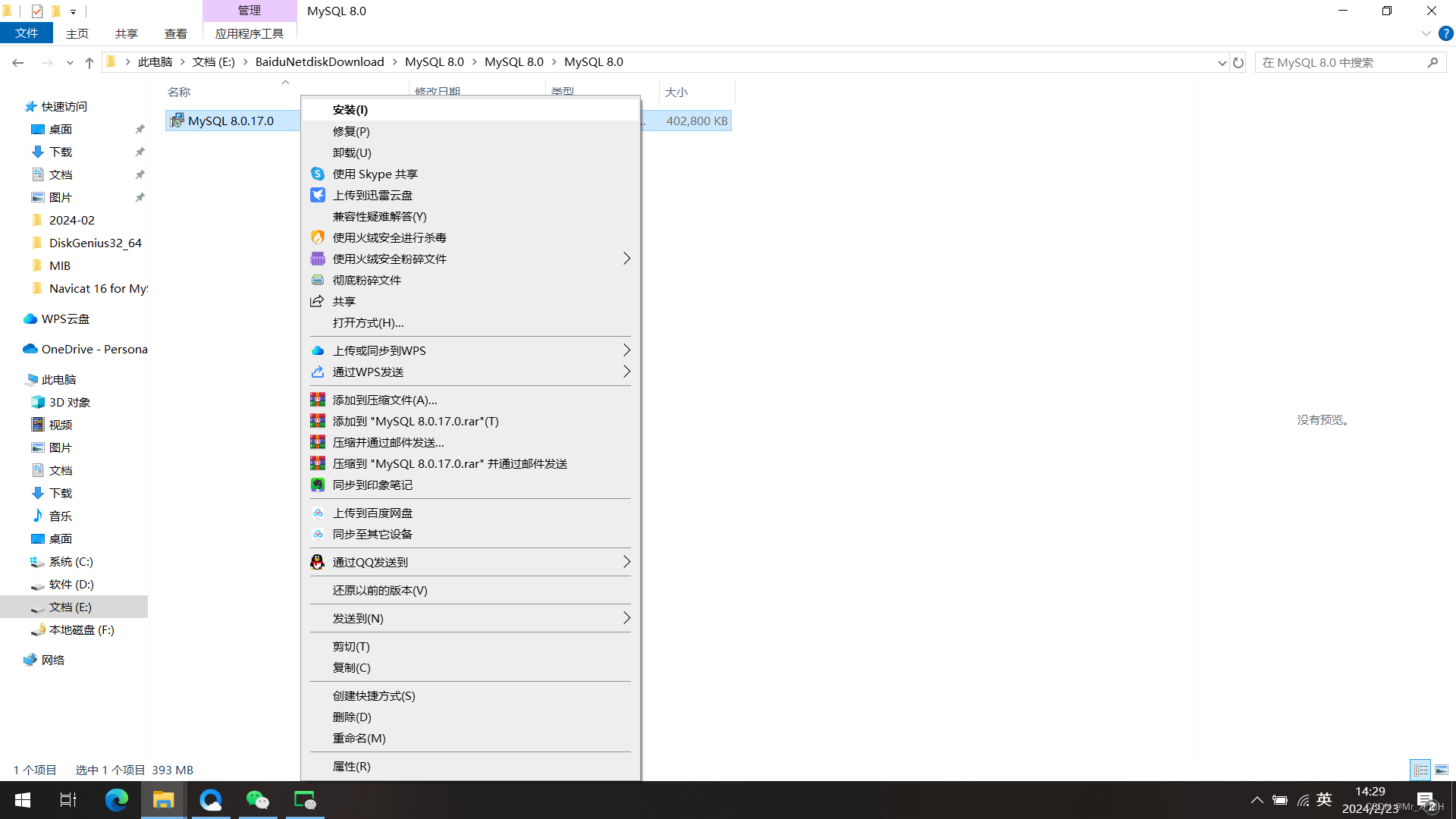The height and width of the screenshot is (819, 1456).
Task: Click the QQ penguin send icon
Action: pyautogui.click(x=318, y=562)
